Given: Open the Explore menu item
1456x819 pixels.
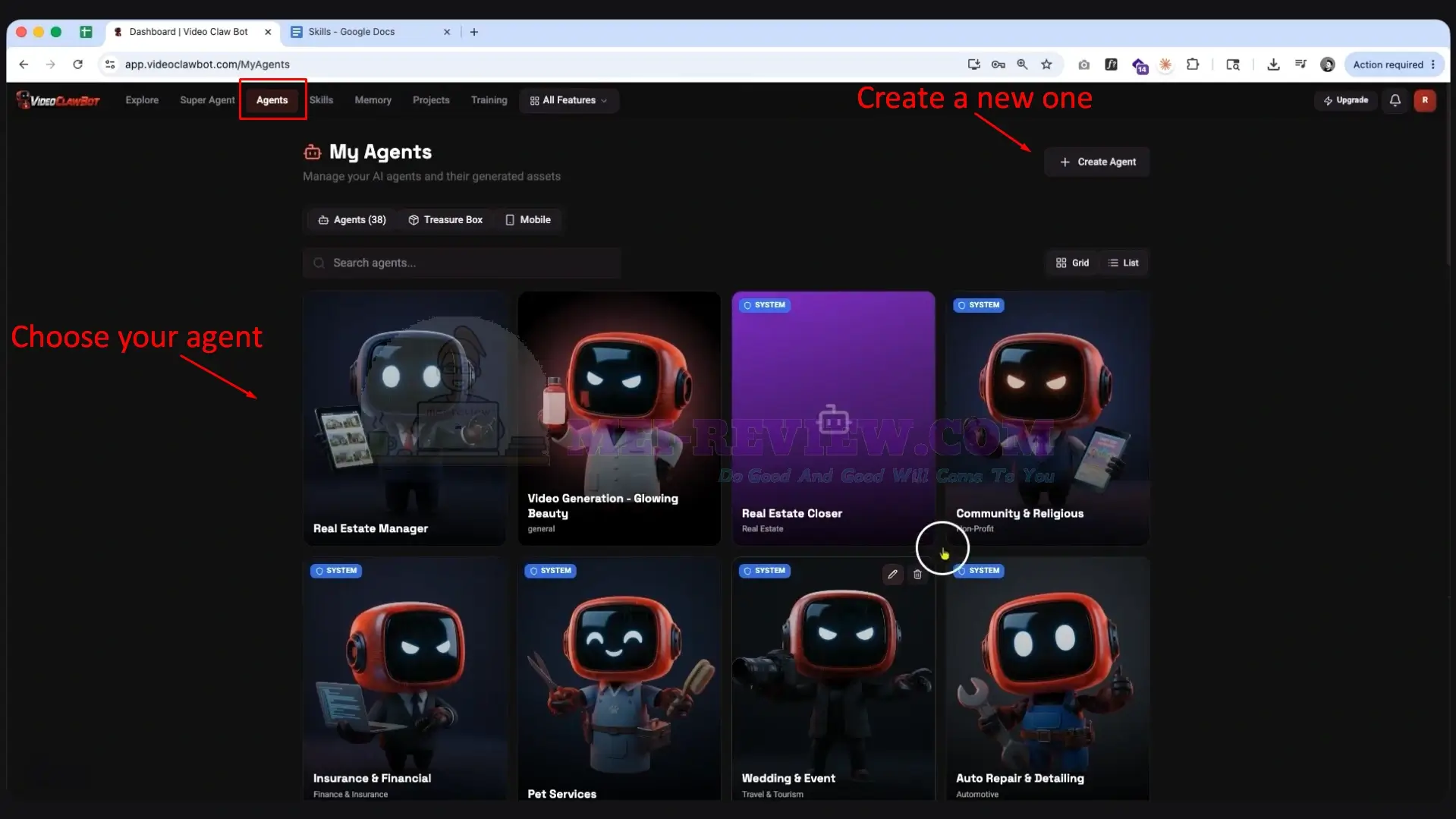Looking at the screenshot, I should coord(142,100).
